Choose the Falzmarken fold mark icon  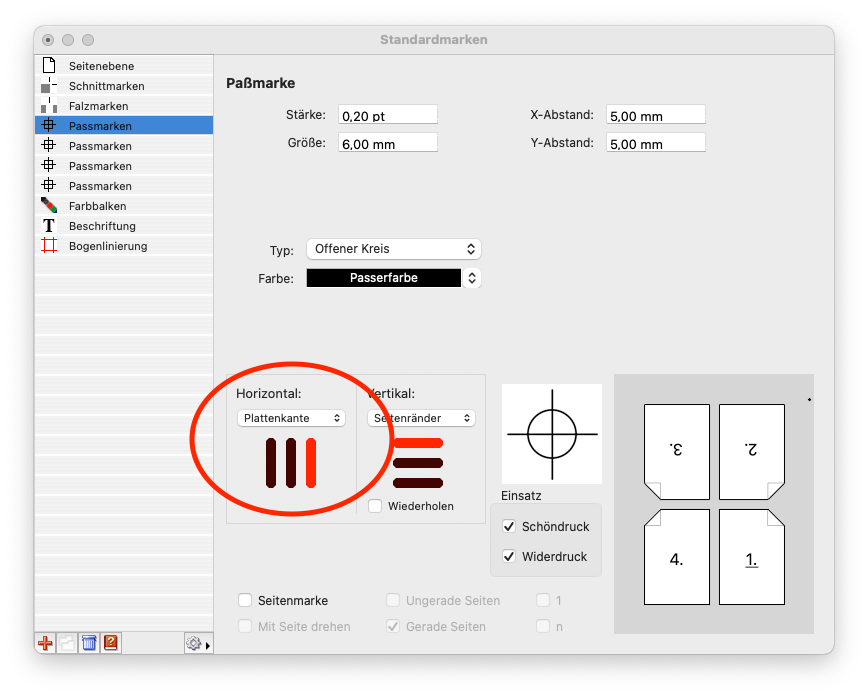[x=49, y=106]
